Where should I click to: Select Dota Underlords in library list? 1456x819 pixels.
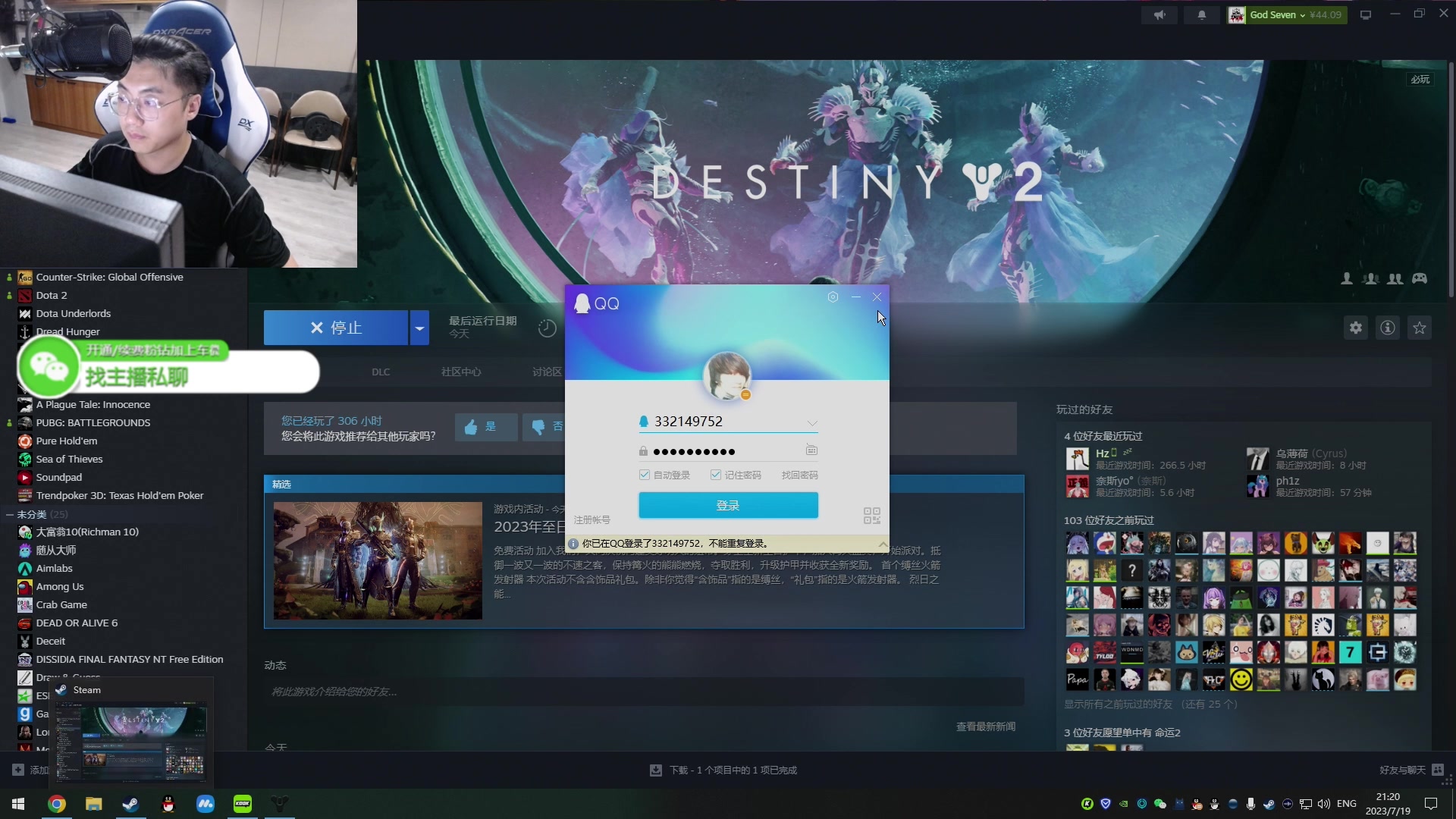[74, 313]
